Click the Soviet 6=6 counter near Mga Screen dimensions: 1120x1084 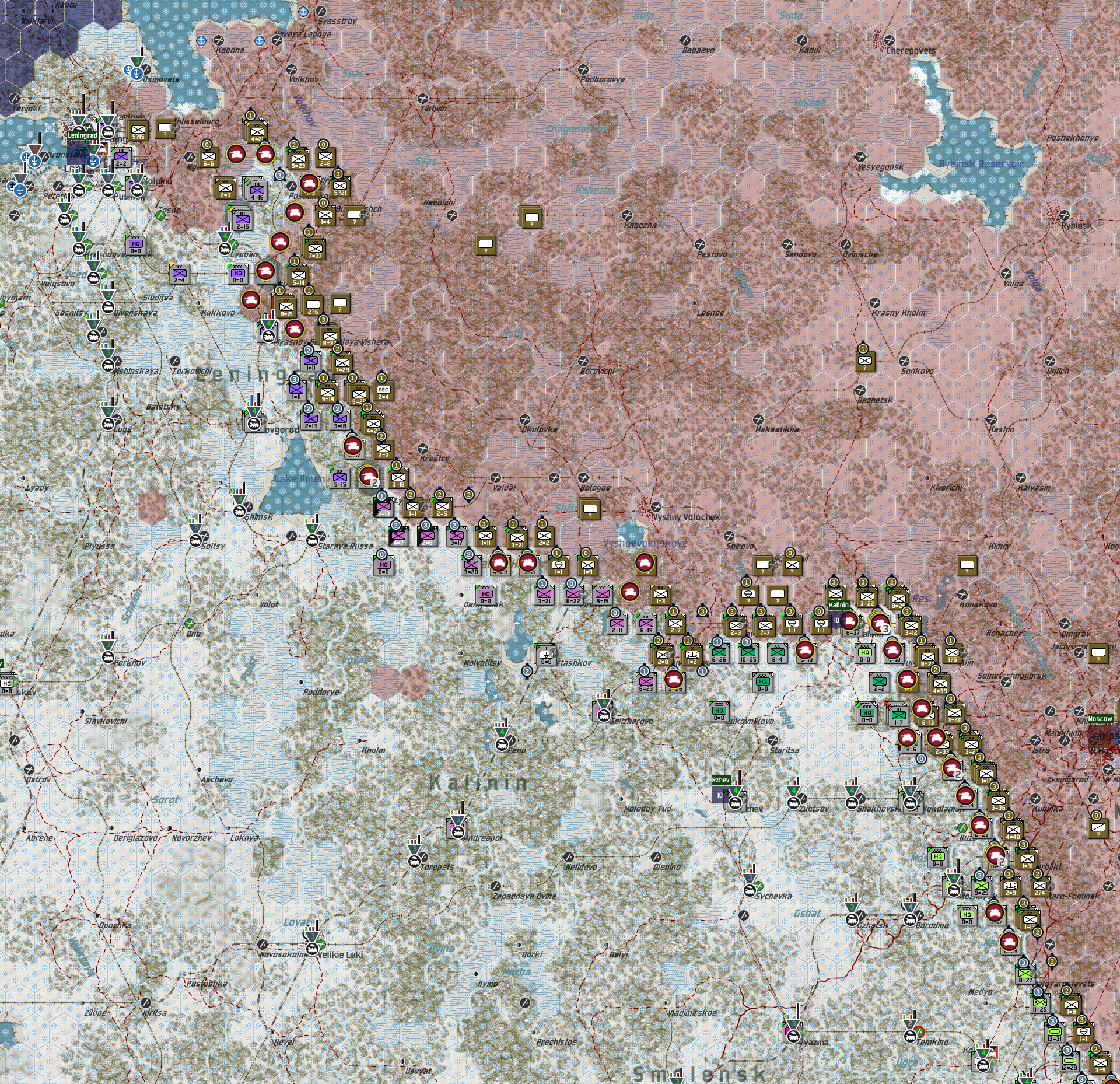click(209, 158)
